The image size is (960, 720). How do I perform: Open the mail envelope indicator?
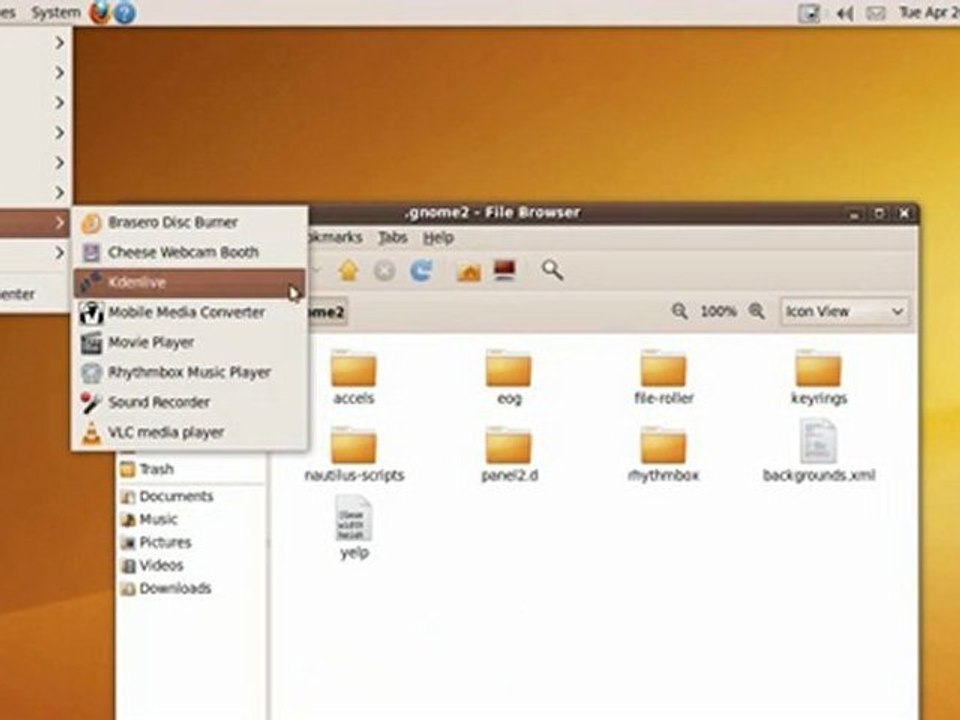tap(876, 13)
